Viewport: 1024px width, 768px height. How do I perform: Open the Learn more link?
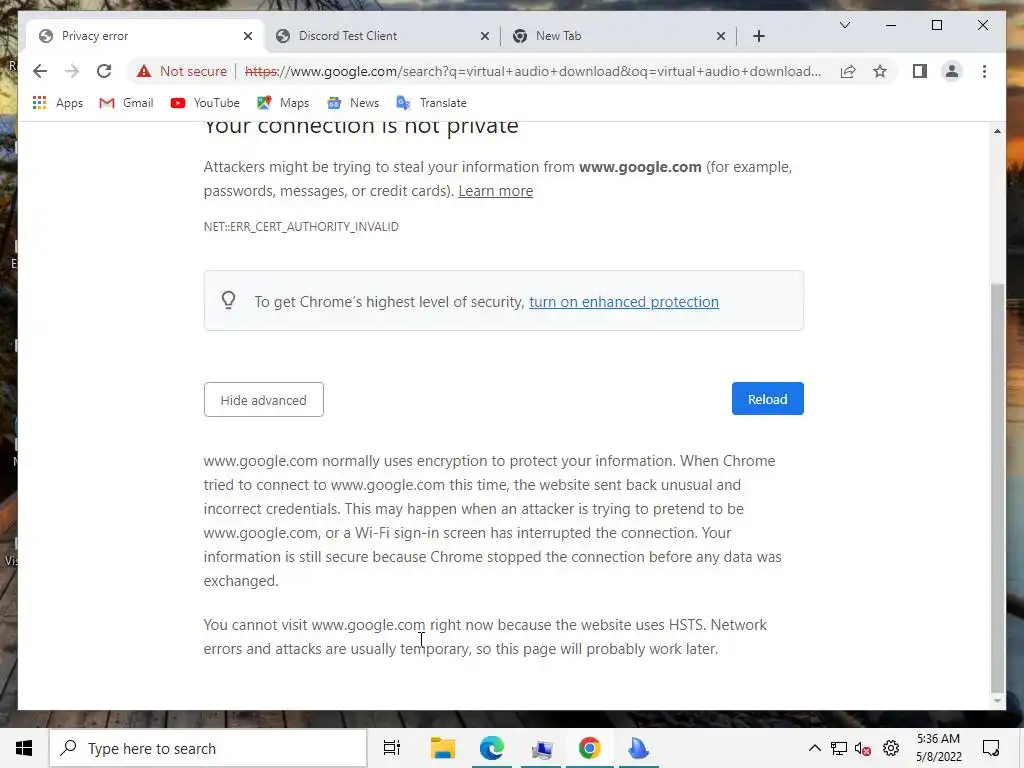pyautogui.click(x=495, y=191)
